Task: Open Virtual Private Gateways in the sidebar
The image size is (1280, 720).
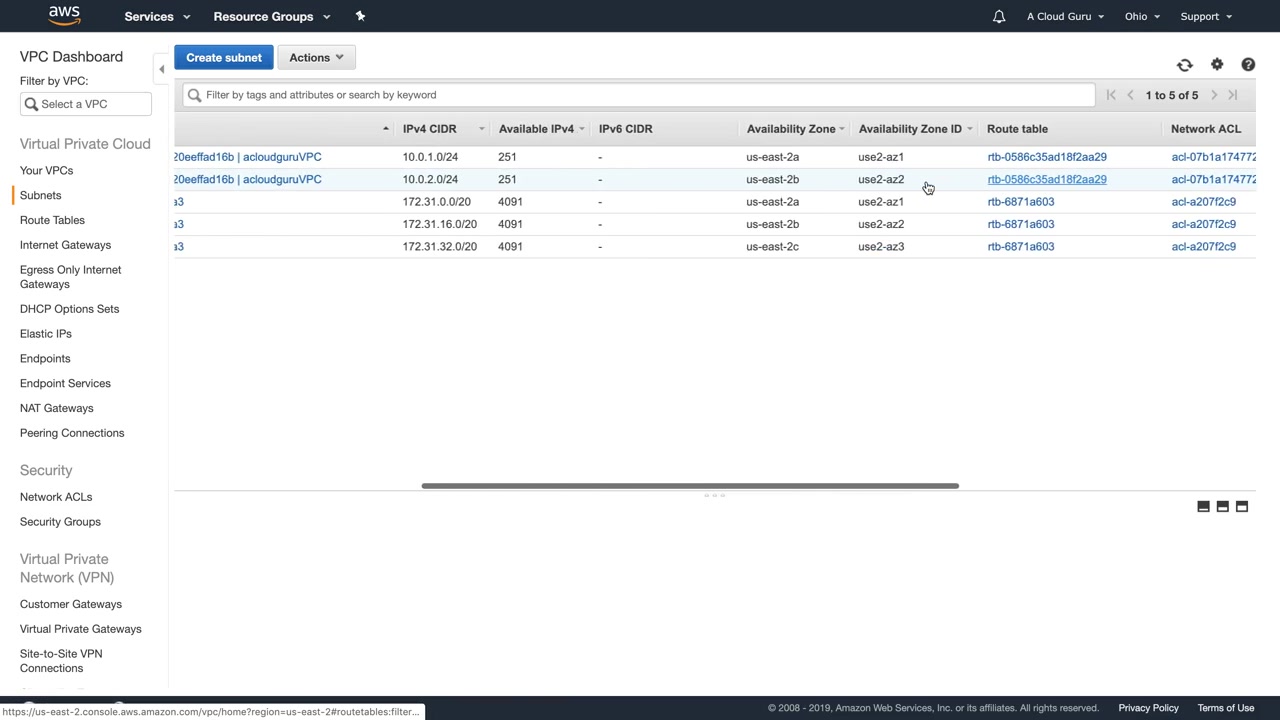Action: [x=81, y=629]
